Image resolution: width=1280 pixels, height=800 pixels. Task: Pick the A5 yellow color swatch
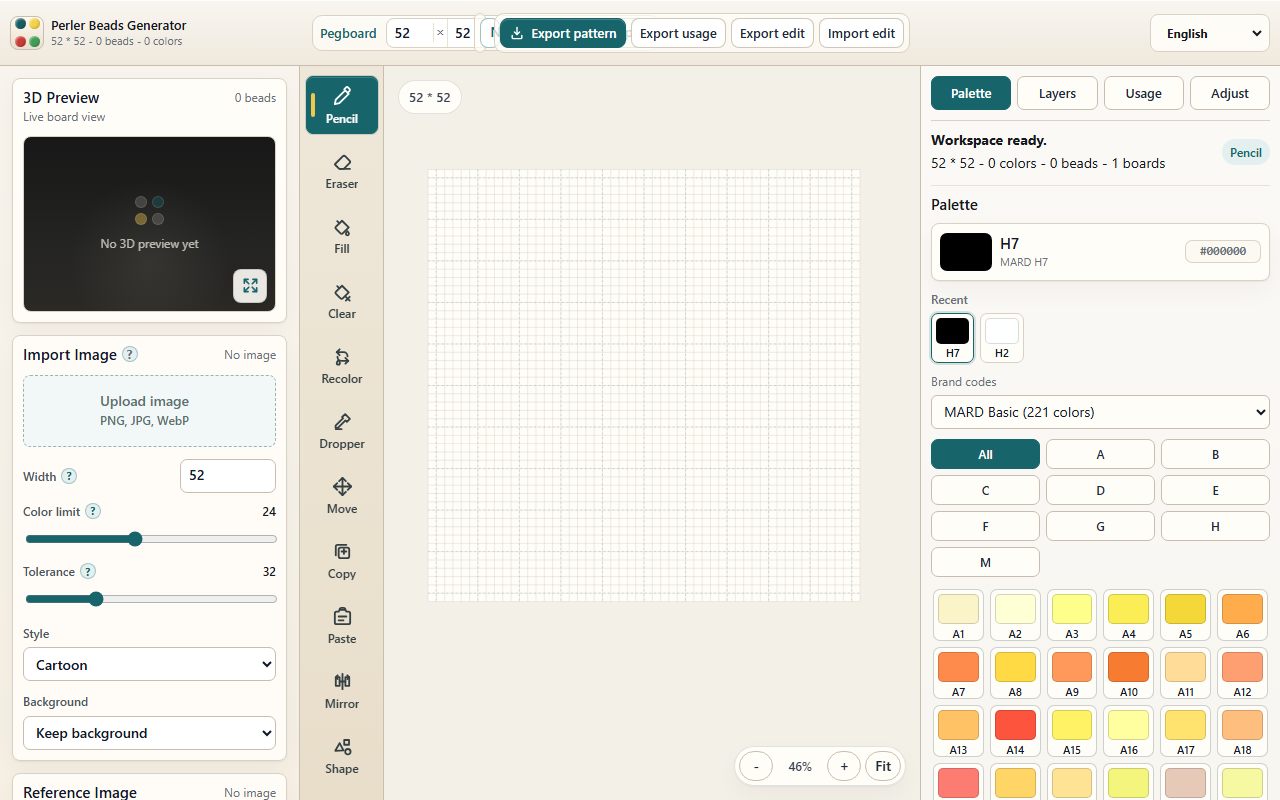[x=1185, y=615]
